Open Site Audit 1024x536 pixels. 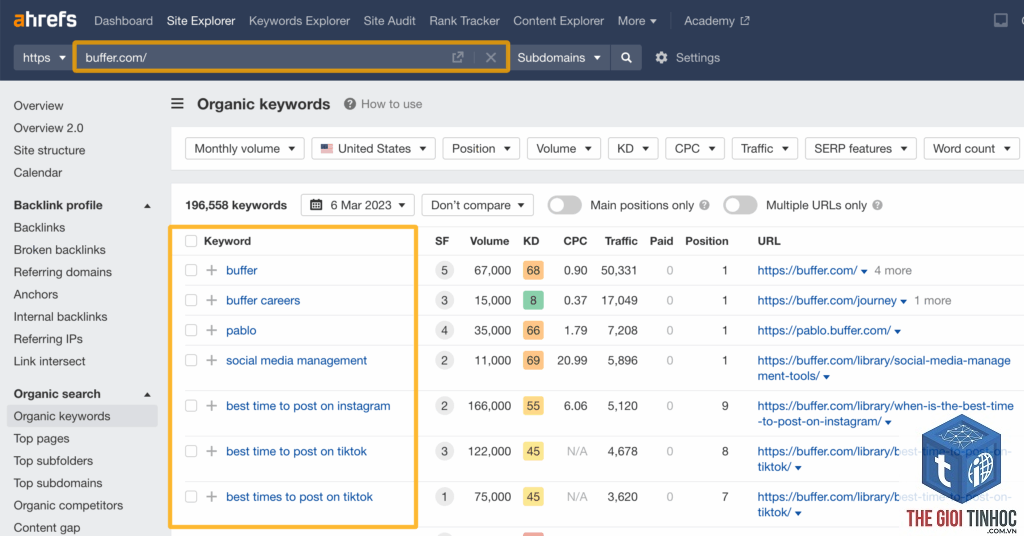click(x=389, y=21)
